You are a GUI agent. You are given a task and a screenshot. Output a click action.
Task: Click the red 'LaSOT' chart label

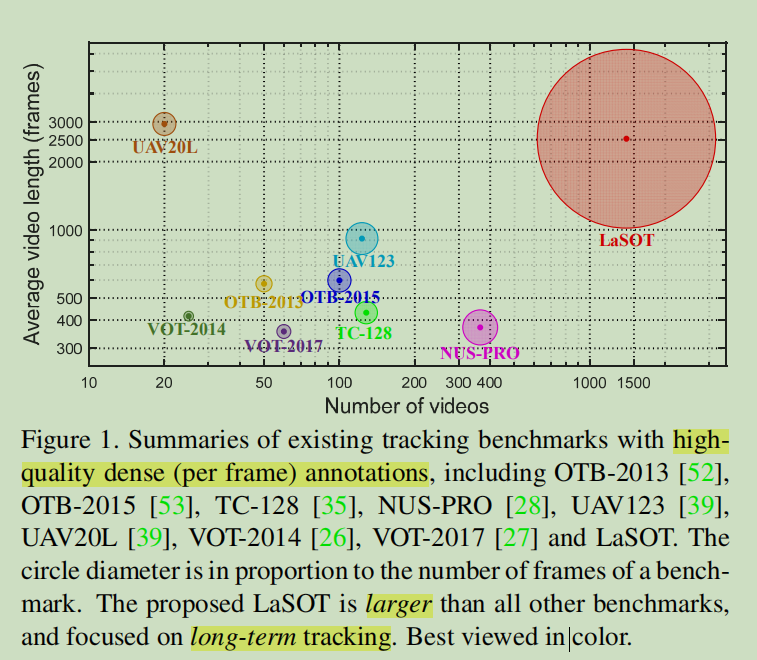(626, 240)
